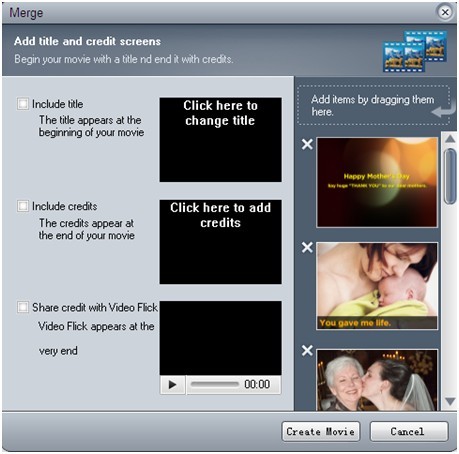Image resolution: width=459 pixels, height=454 pixels.
Task: Close the Merge window with the X
Action: pyautogui.click(x=445, y=12)
